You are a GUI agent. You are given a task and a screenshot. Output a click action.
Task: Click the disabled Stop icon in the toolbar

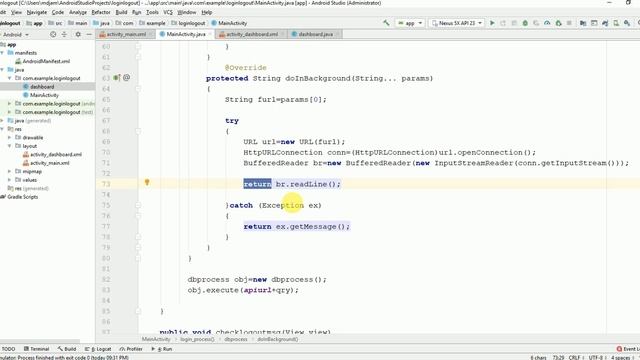pyautogui.click(x=569, y=23)
